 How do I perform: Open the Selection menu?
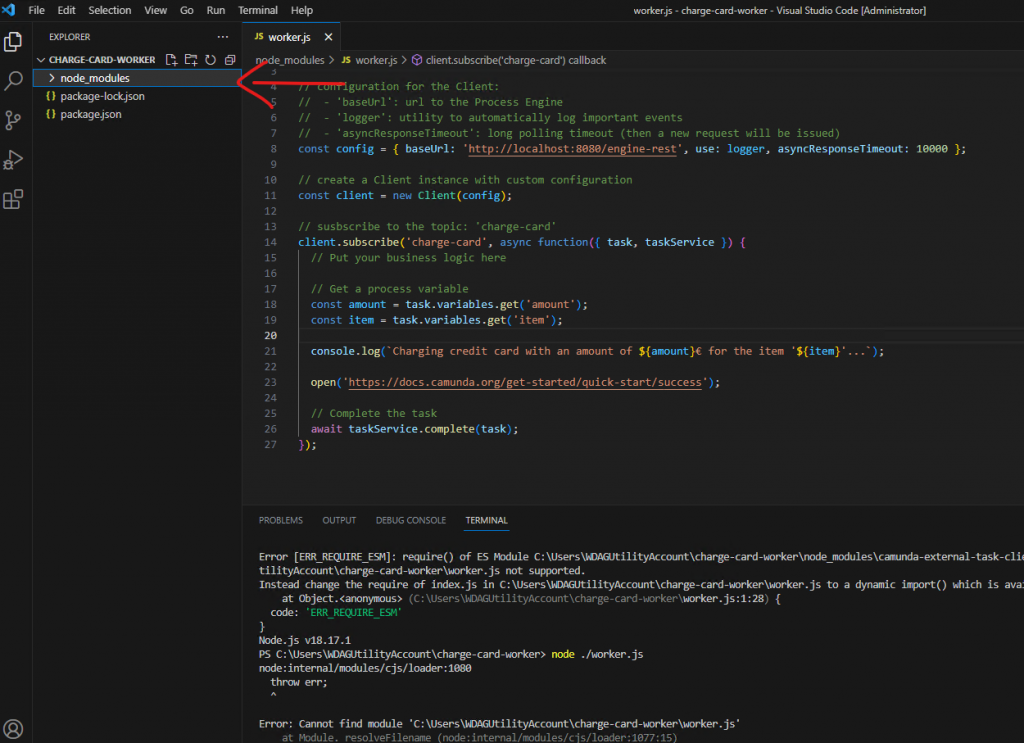110,10
